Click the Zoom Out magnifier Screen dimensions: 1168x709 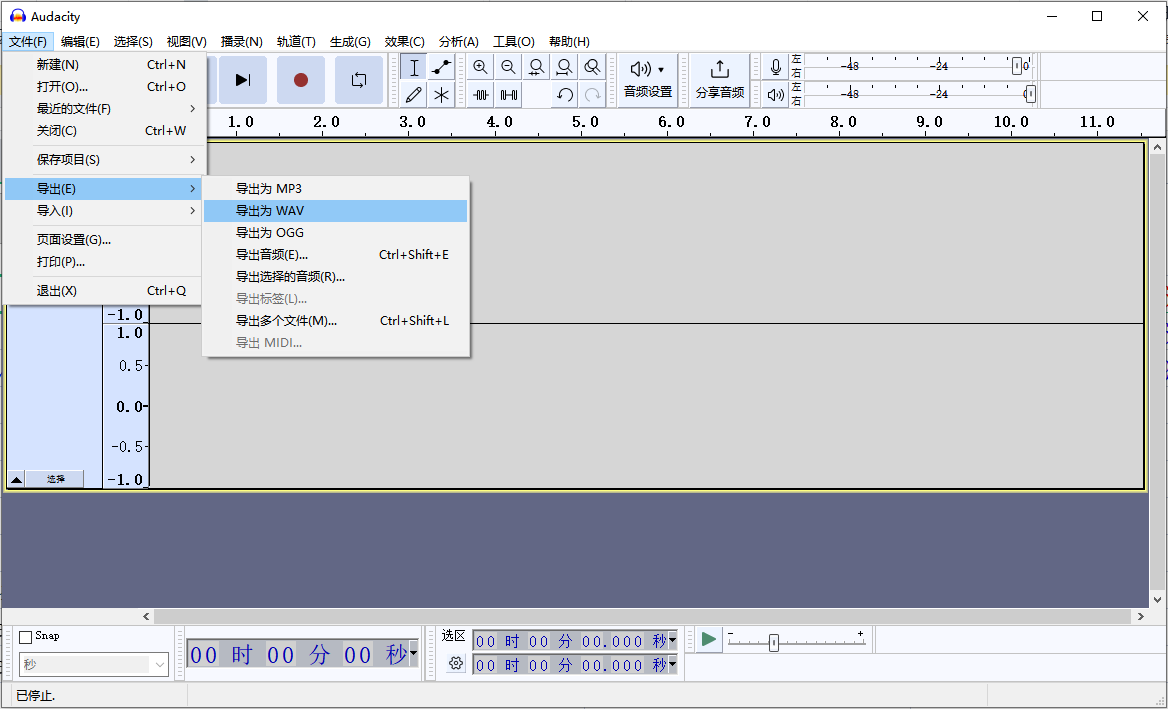pyautogui.click(x=508, y=67)
